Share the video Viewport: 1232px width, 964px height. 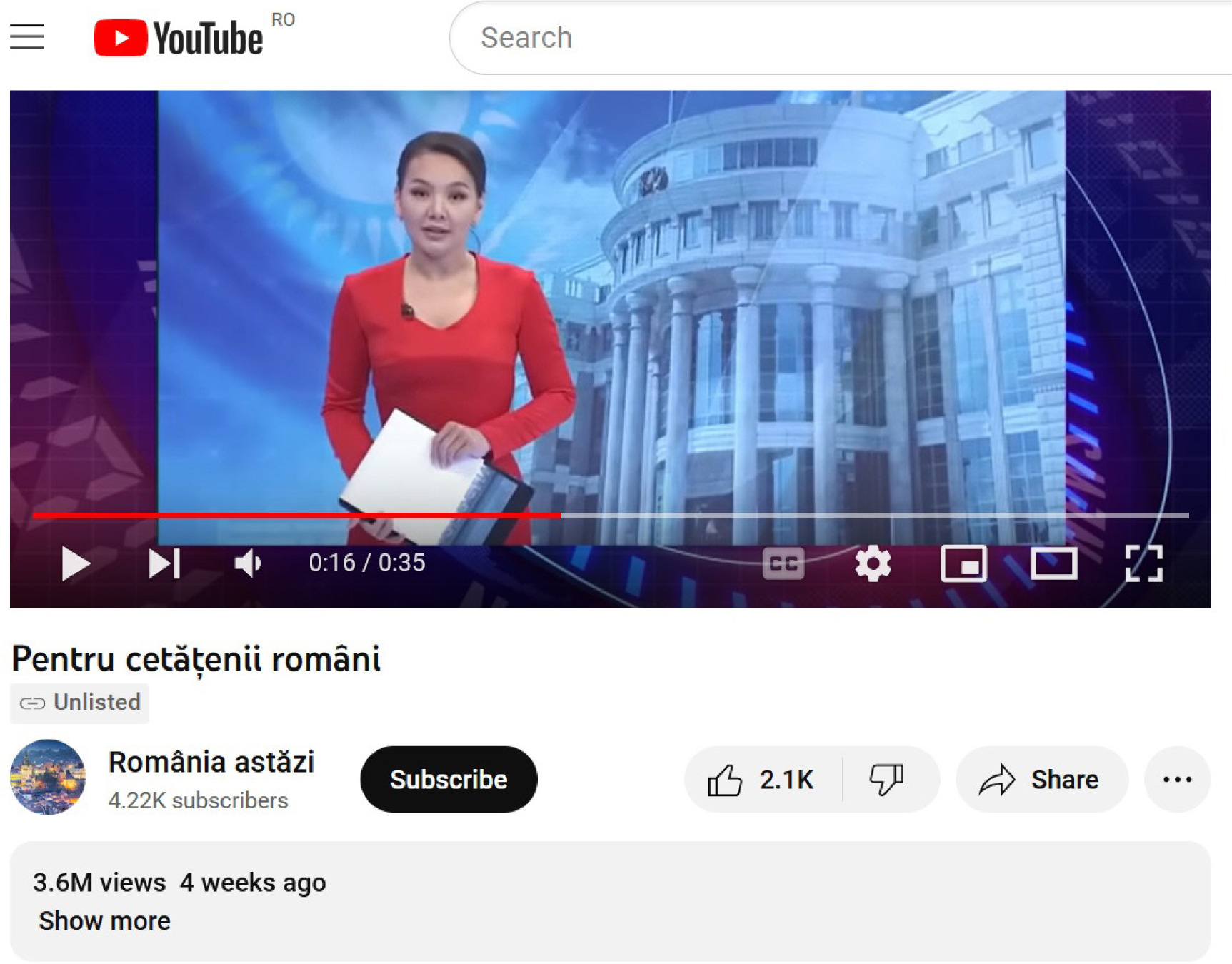[x=1042, y=779]
